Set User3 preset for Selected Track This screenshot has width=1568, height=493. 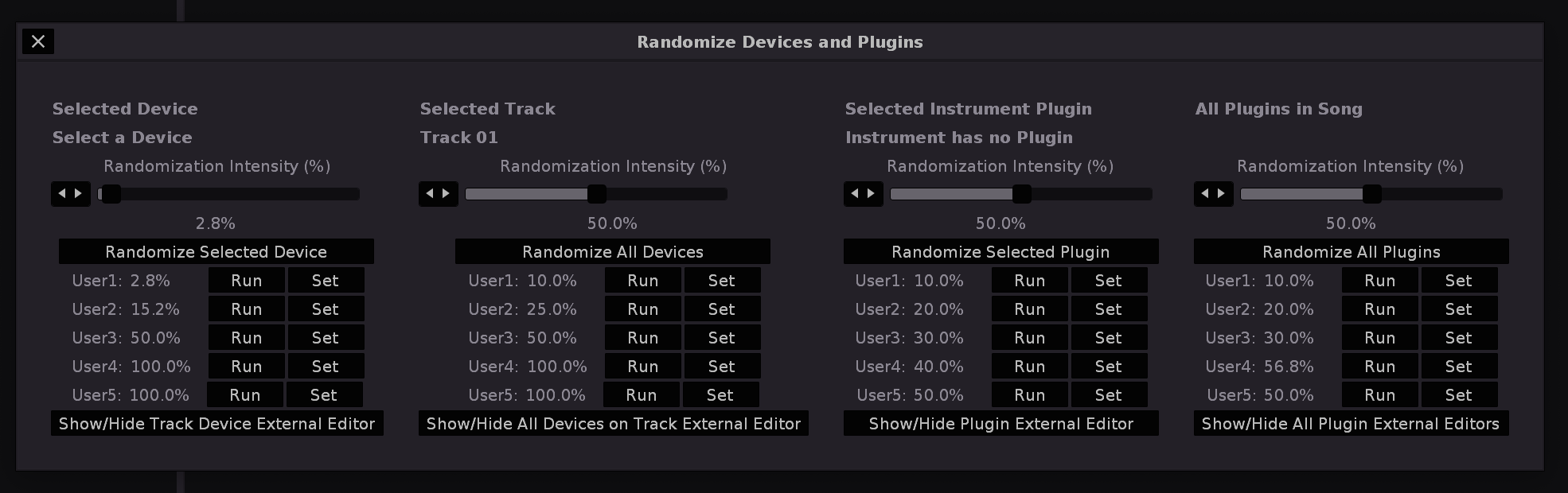point(721,338)
